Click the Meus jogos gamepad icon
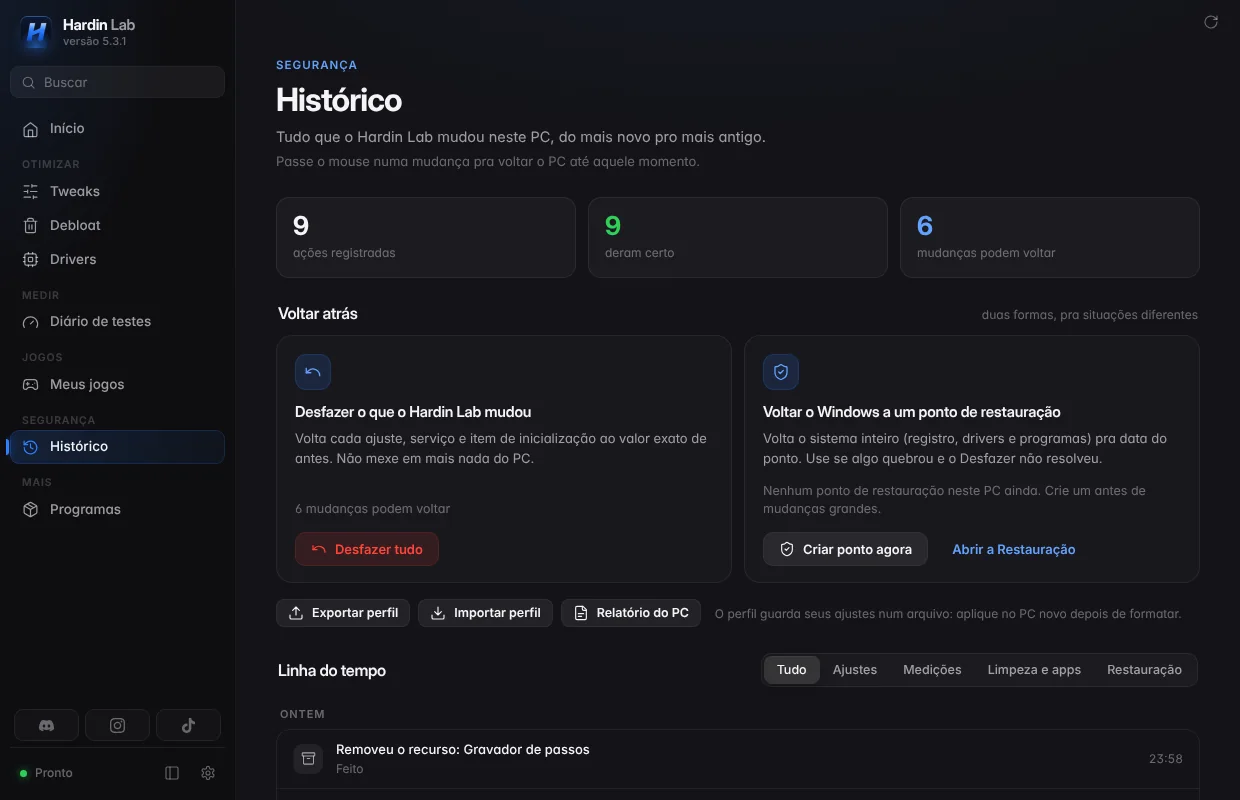Image resolution: width=1240 pixels, height=800 pixels. 30,384
